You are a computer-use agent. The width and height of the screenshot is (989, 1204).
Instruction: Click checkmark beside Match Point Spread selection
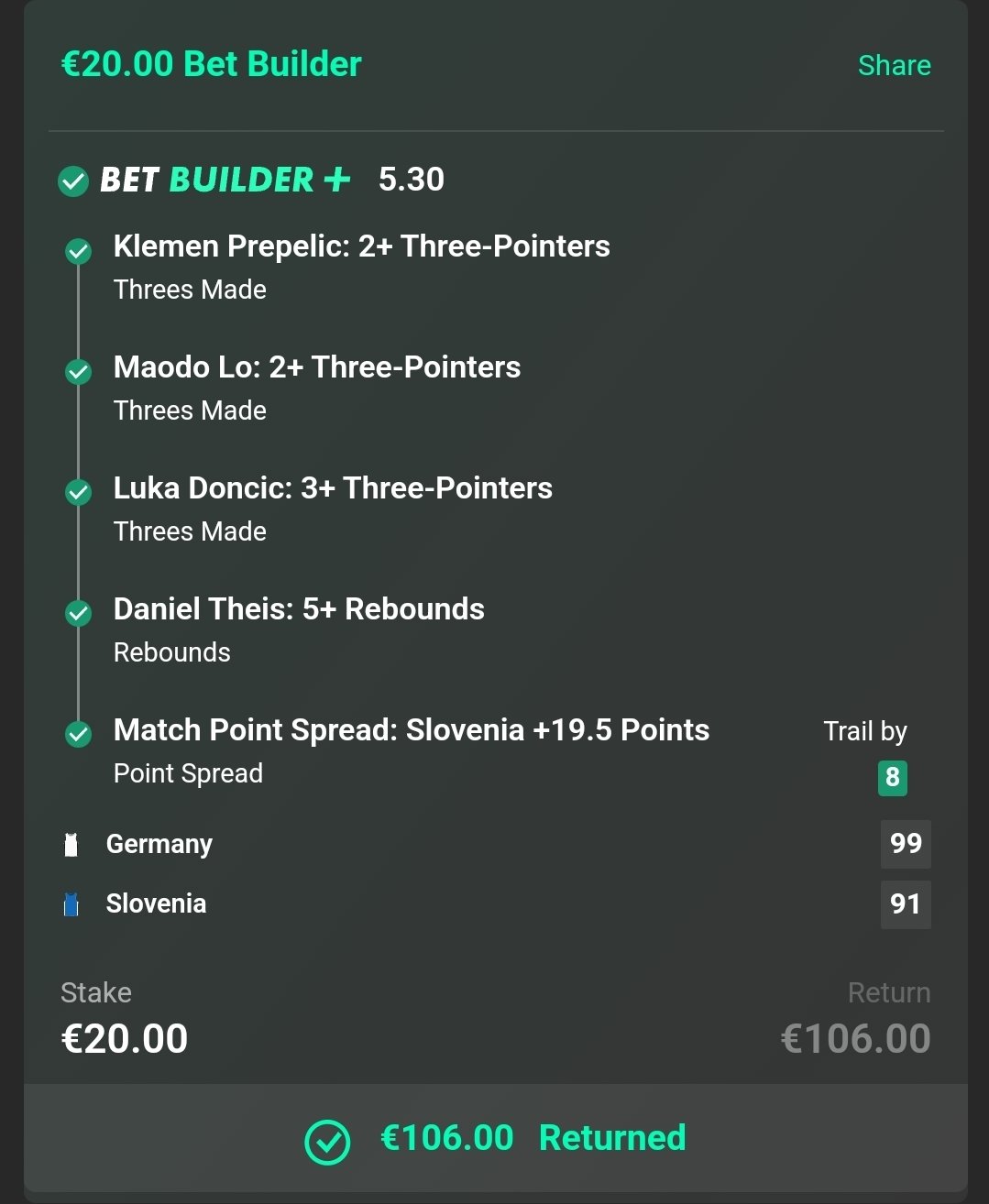(79, 734)
